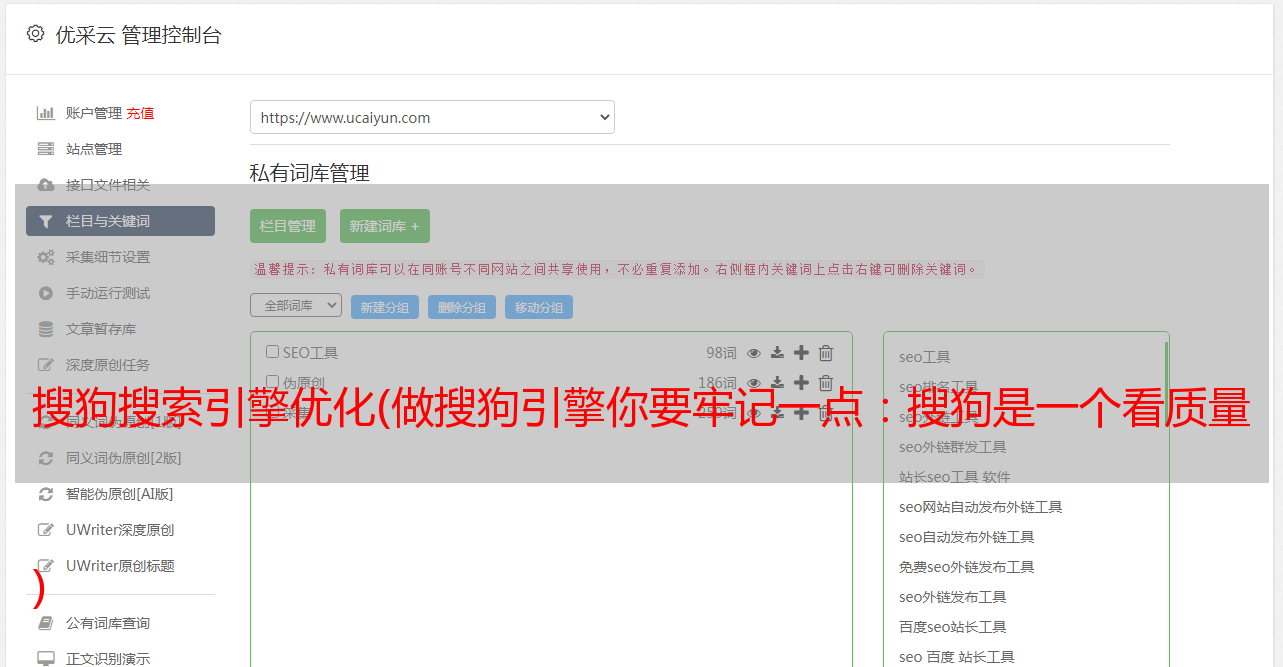The width and height of the screenshot is (1283, 667).
Task: Click the 新建分组 button
Action: coord(385,307)
